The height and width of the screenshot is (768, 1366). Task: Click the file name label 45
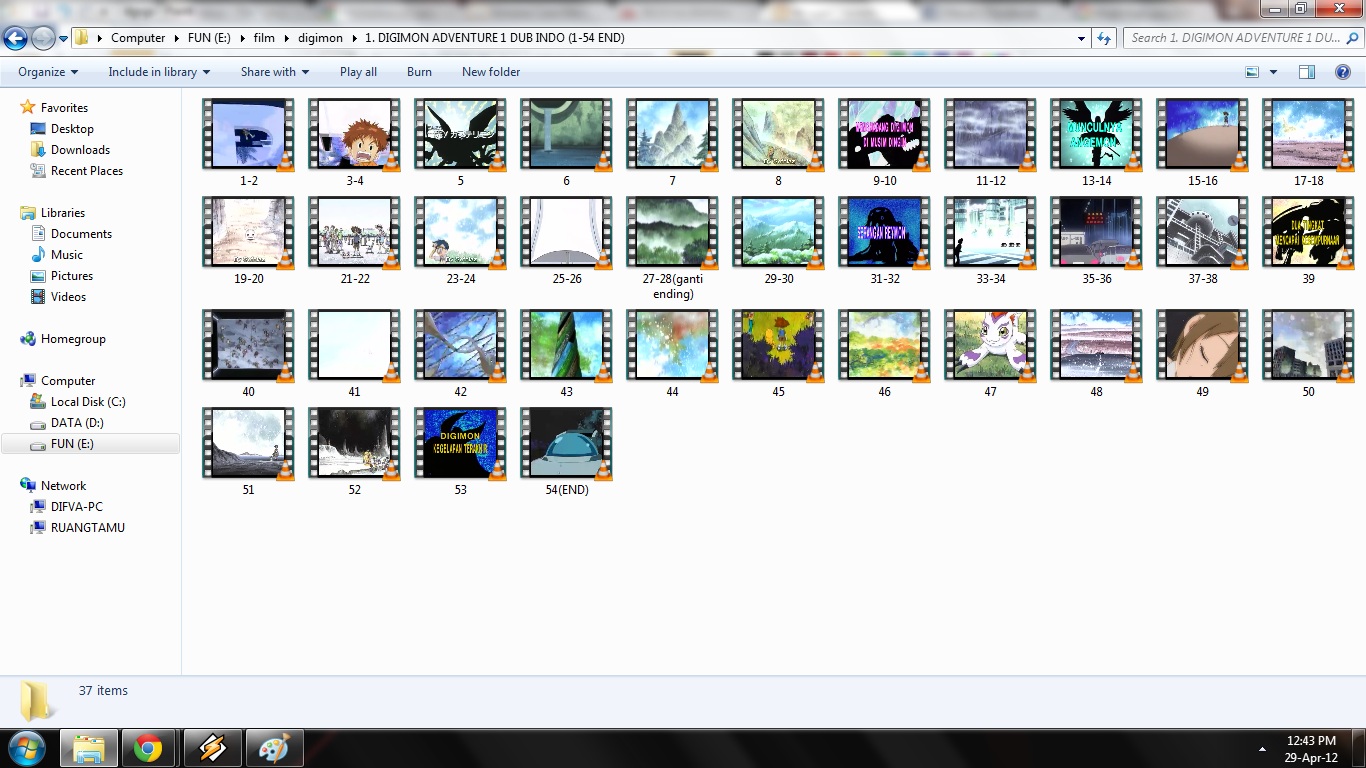click(778, 392)
